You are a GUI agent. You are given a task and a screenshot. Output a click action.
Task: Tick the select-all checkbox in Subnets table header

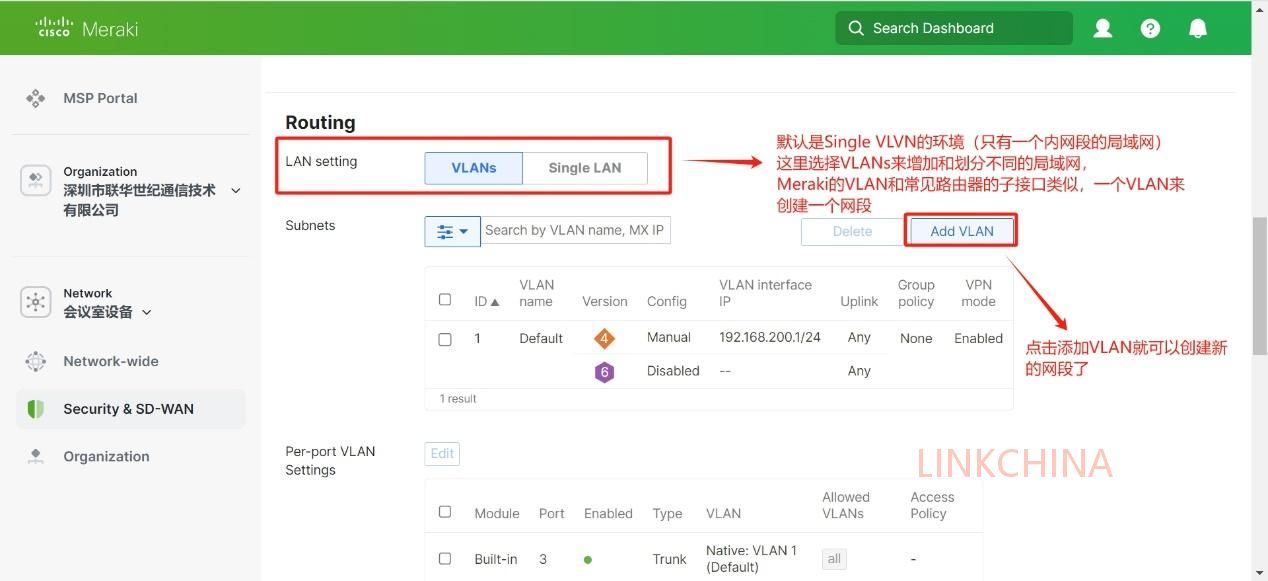click(445, 299)
